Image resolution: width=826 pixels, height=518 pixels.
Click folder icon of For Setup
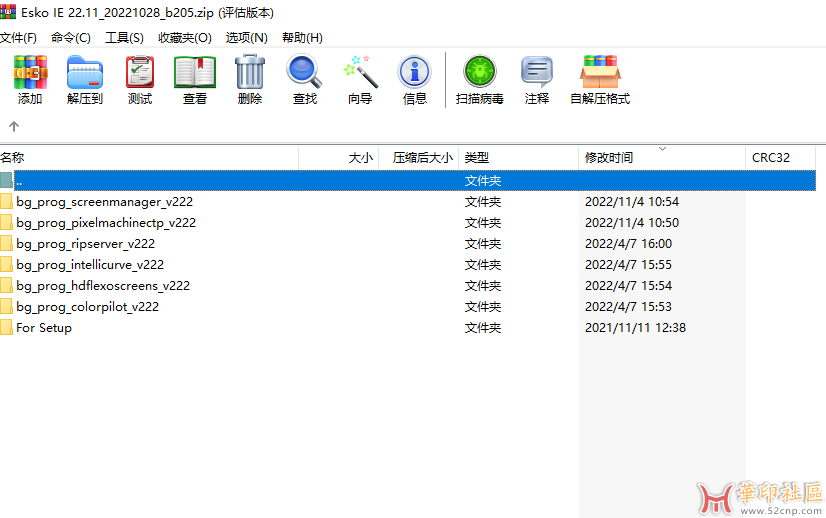tap(6, 328)
